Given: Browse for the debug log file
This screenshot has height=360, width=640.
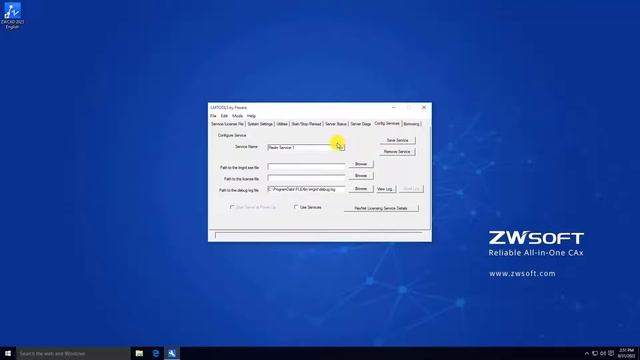Looking at the screenshot, I should [361, 189].
